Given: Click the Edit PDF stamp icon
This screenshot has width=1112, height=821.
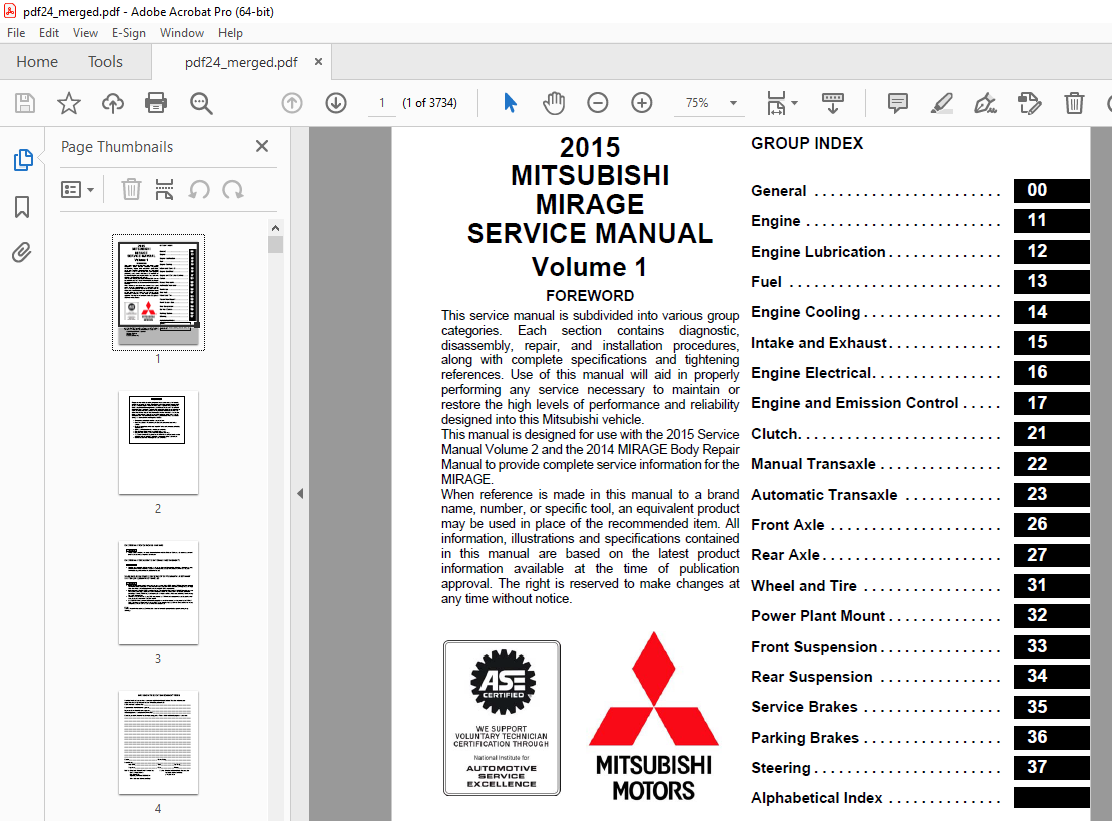Looking at the screenshot, I should pyautogui.click(x=1029, y=104).
